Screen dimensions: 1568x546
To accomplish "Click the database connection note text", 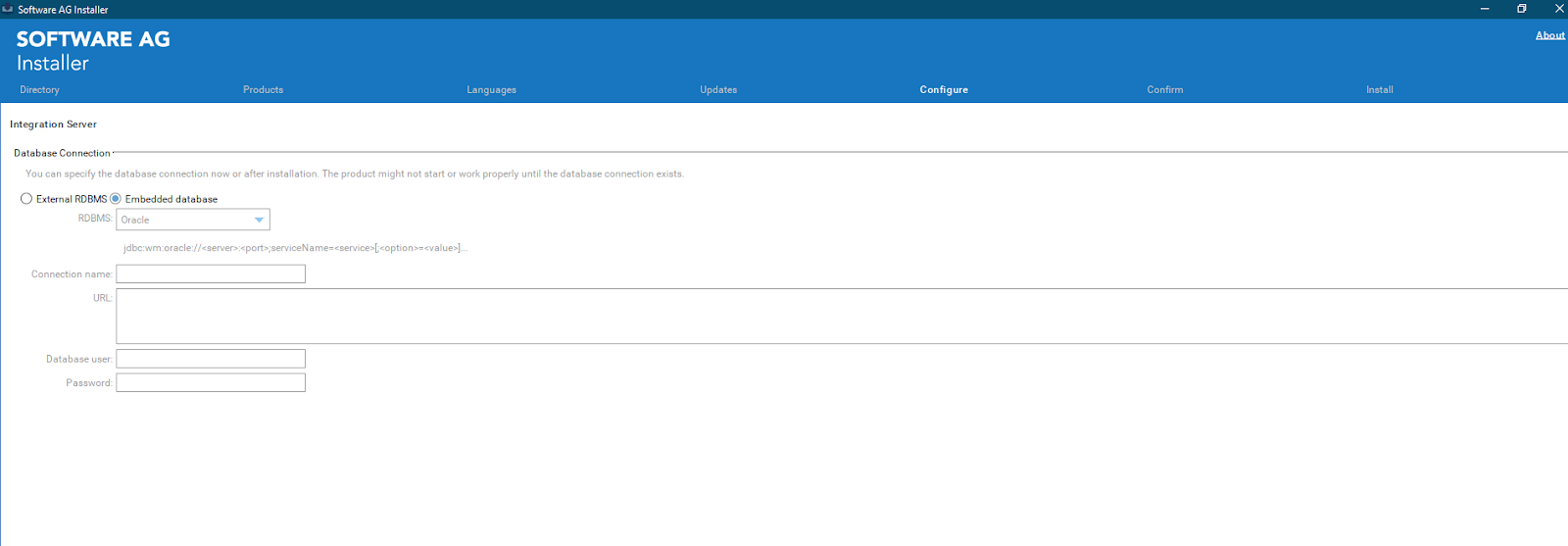I will pos(355,174).
